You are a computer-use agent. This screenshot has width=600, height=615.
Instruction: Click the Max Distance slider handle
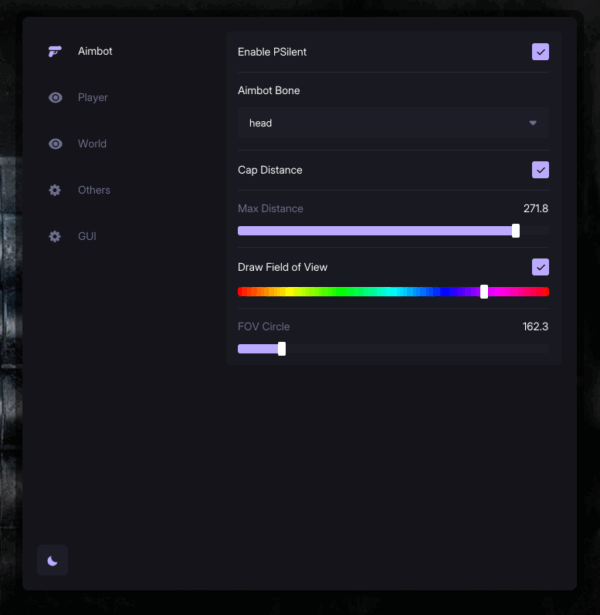(x=516, y=231)
